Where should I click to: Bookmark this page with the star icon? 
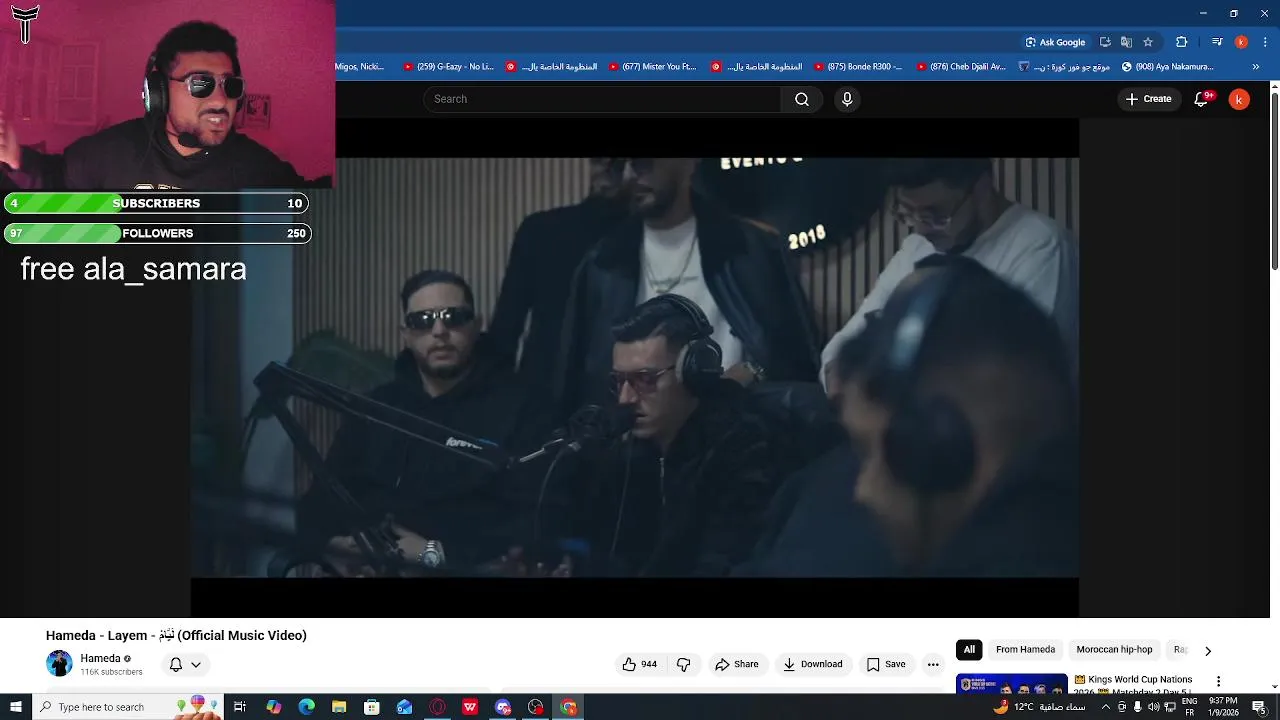coord(1148,42)
